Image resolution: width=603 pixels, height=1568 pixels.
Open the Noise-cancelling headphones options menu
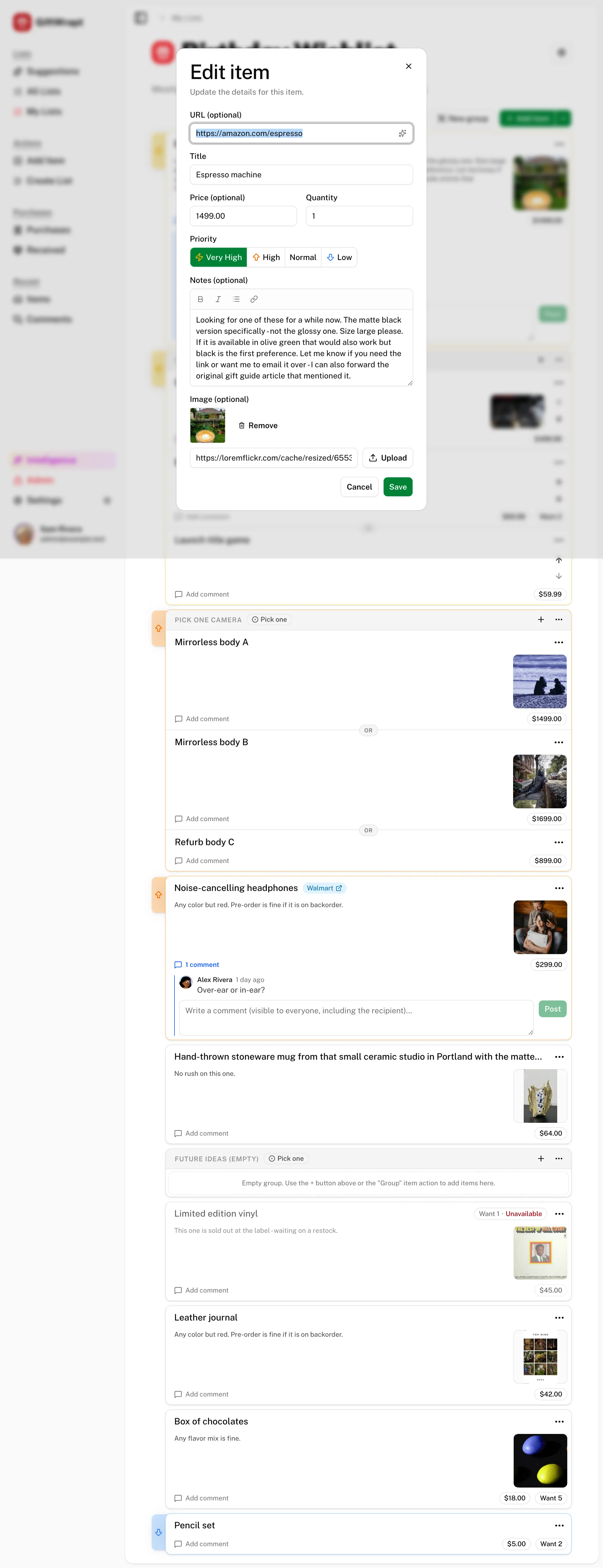(560, 889)
